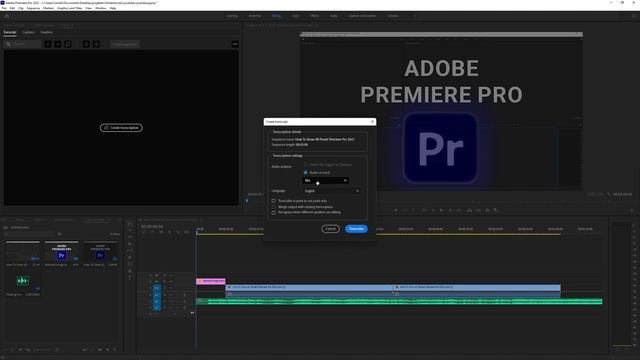Open the Language dropdown set to English
640x360 pixels.
(331, 191)
